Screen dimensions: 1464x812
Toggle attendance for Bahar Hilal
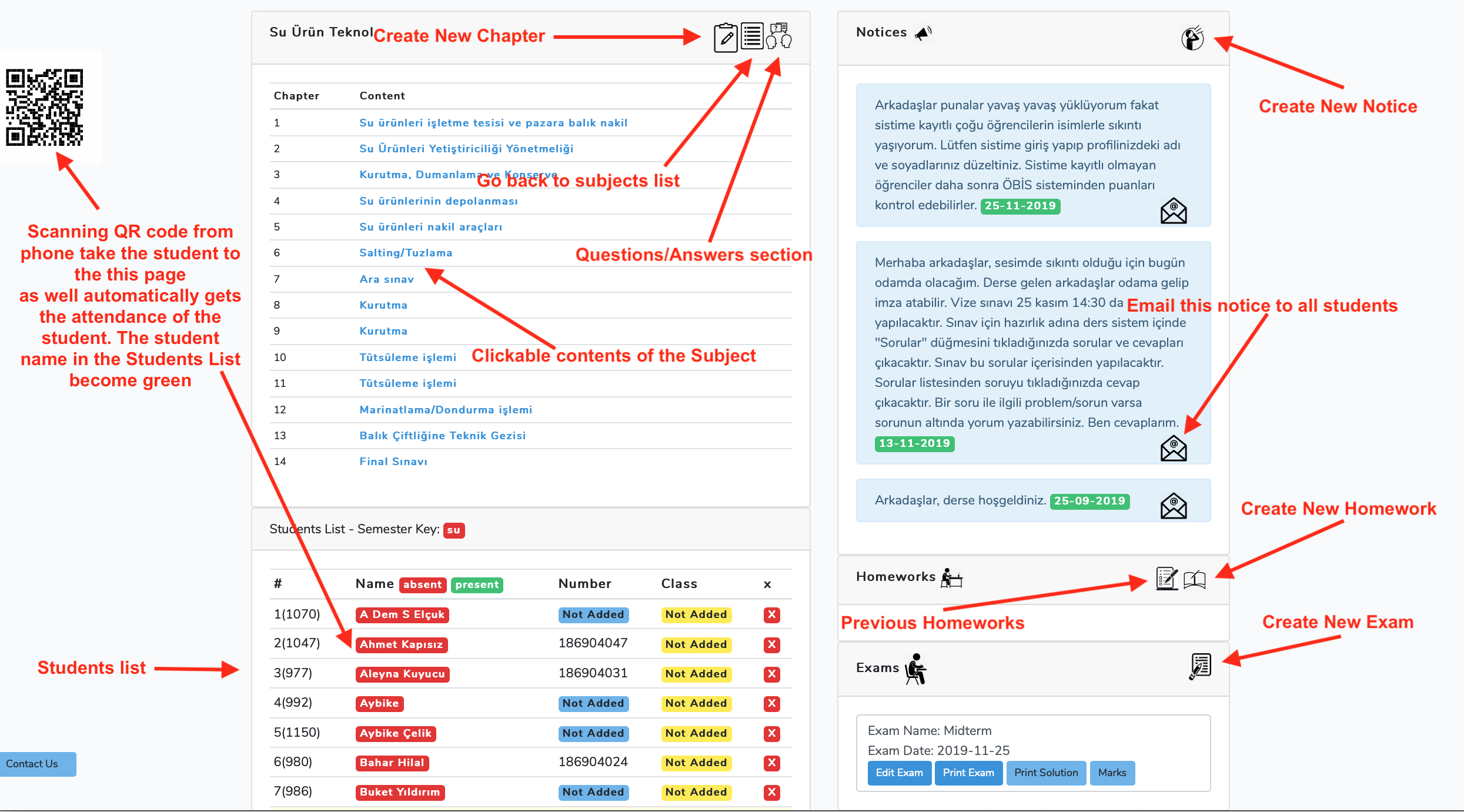coord(392,763)
